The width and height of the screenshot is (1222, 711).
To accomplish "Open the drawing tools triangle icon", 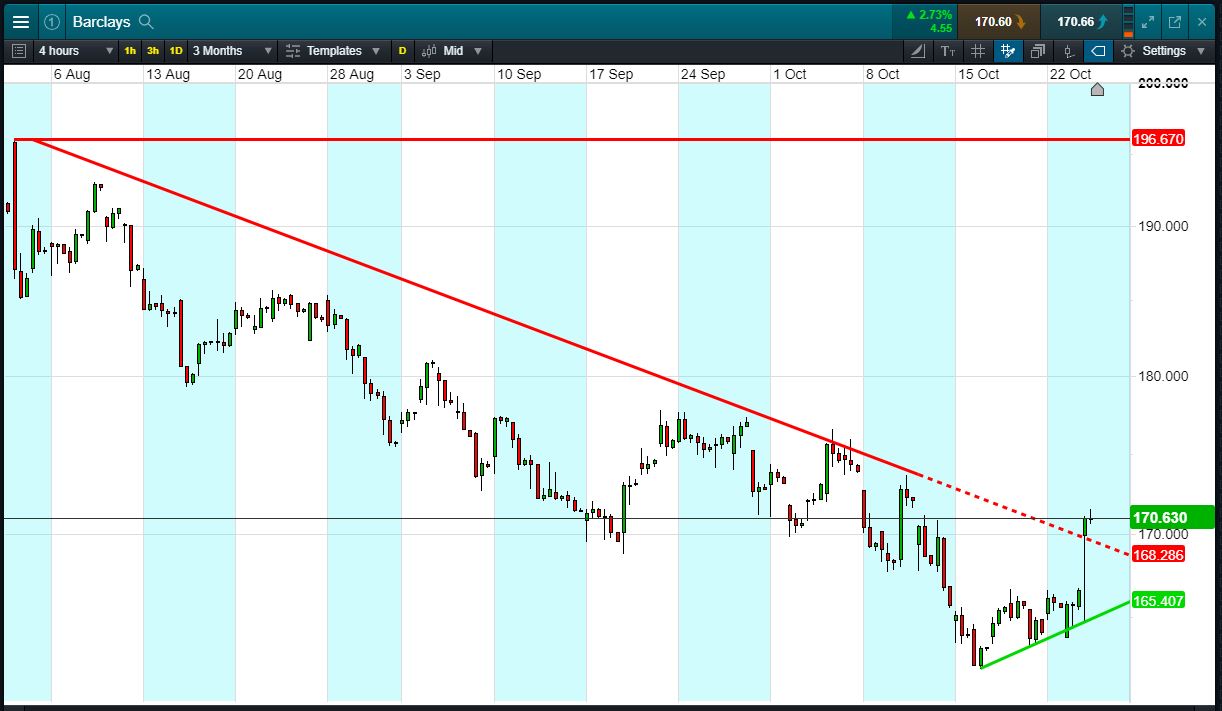I will pos(919,50).
